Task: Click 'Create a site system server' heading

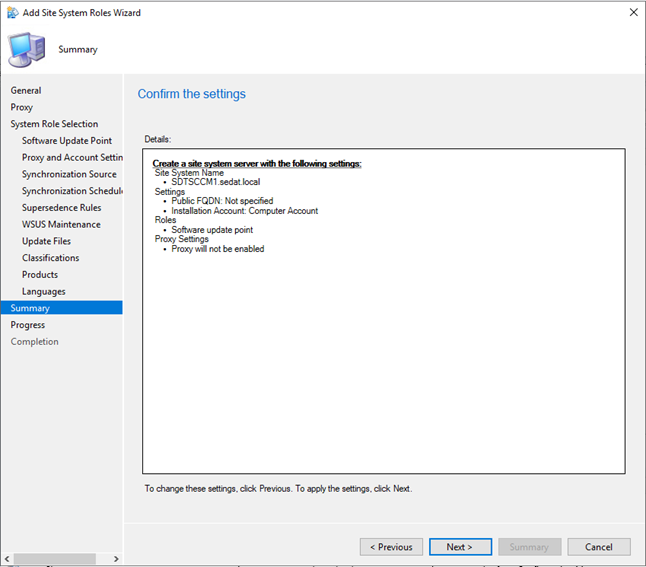Action: click(x=257, y=163)
